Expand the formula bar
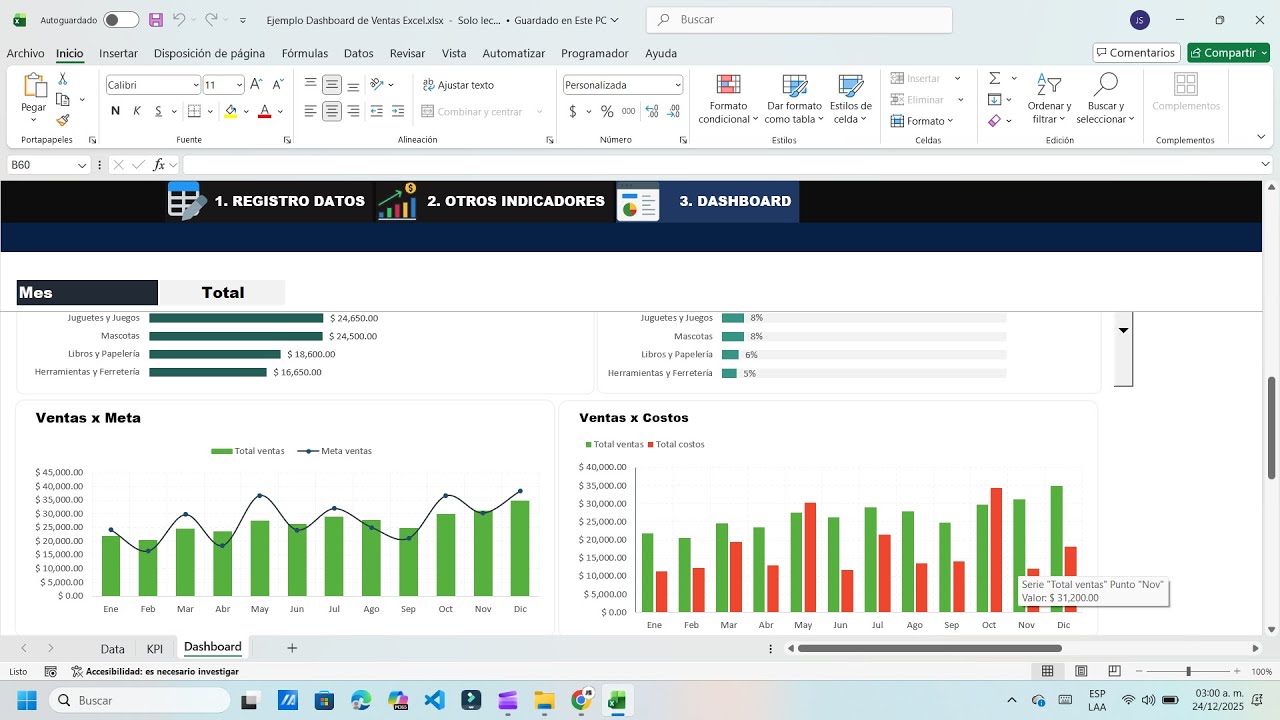Screen dimensions: 1280x720 pyautogui.click(x=1266, y=165)
